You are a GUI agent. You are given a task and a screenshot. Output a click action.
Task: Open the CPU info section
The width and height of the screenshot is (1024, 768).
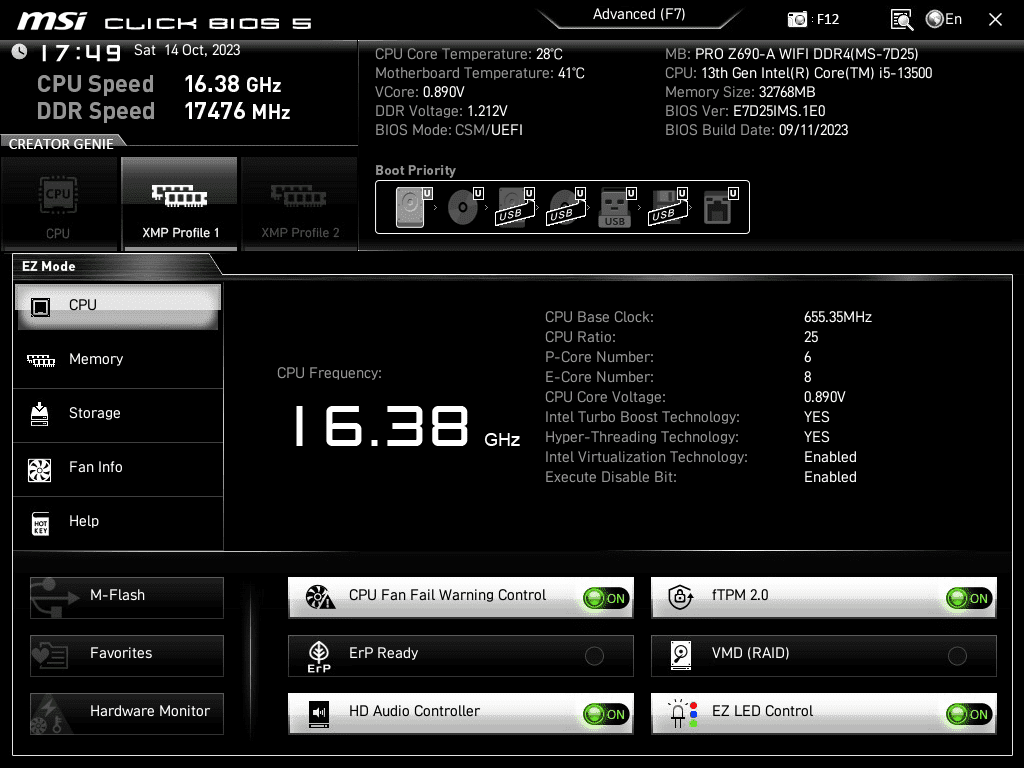(118, 306)
